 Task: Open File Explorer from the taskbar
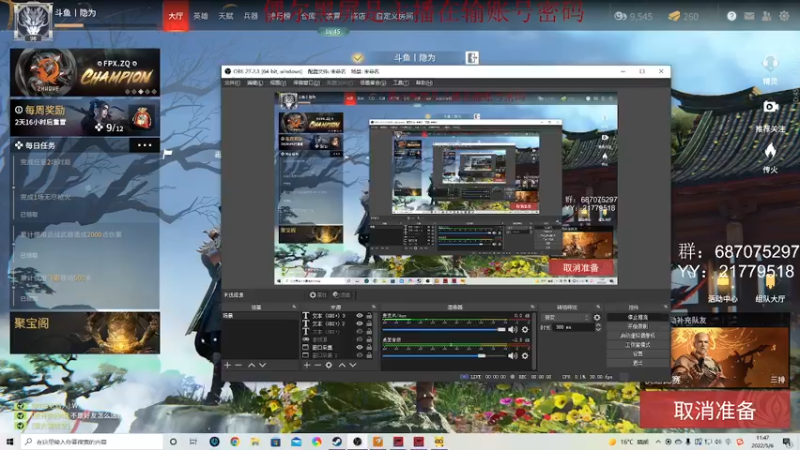[x=255, y=441]
